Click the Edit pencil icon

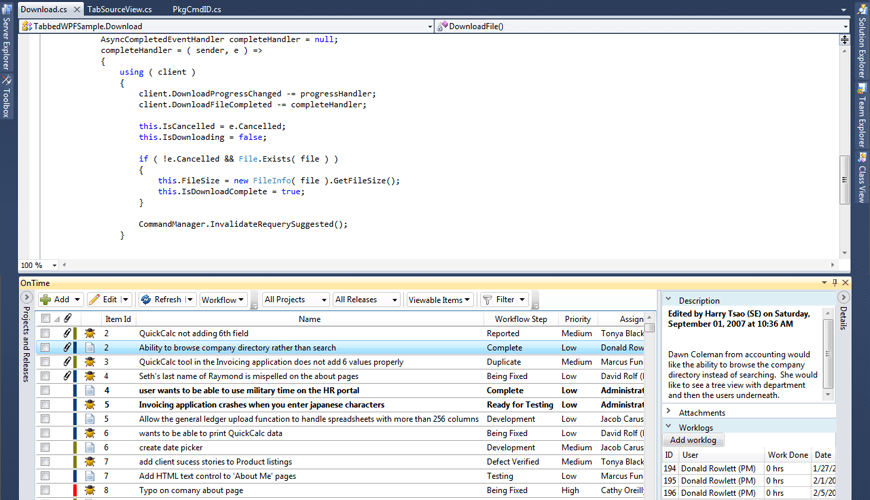pyautogui.click(x=95, y=299)
